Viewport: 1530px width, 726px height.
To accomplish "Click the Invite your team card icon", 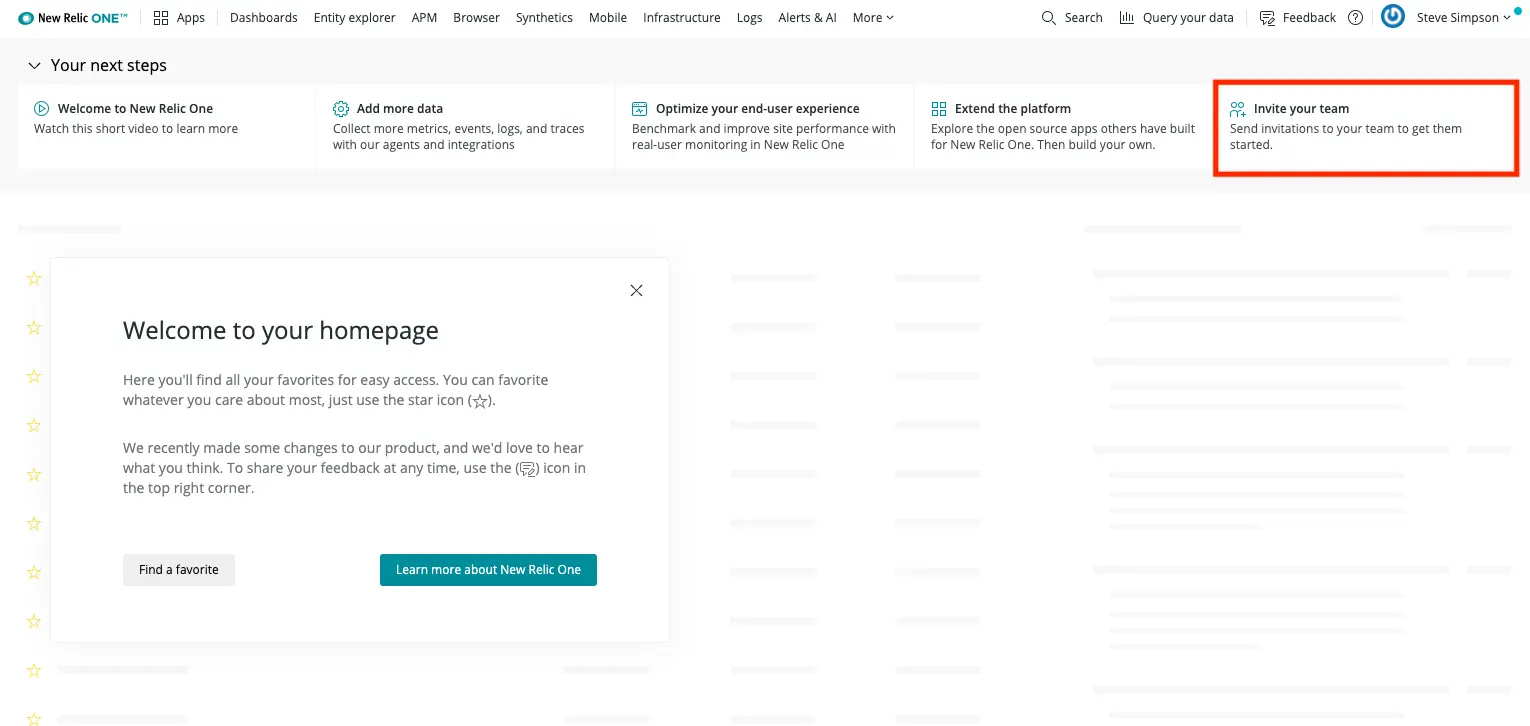I will (1238, 108).
